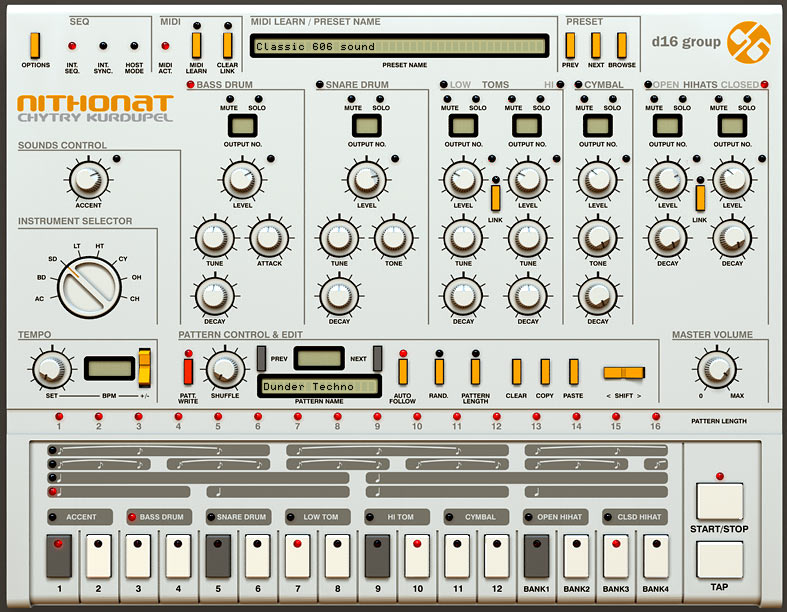Screen dimensions: 787x612
Task: Click the Bass Drum Attack knob
Action: pos(270,238)
